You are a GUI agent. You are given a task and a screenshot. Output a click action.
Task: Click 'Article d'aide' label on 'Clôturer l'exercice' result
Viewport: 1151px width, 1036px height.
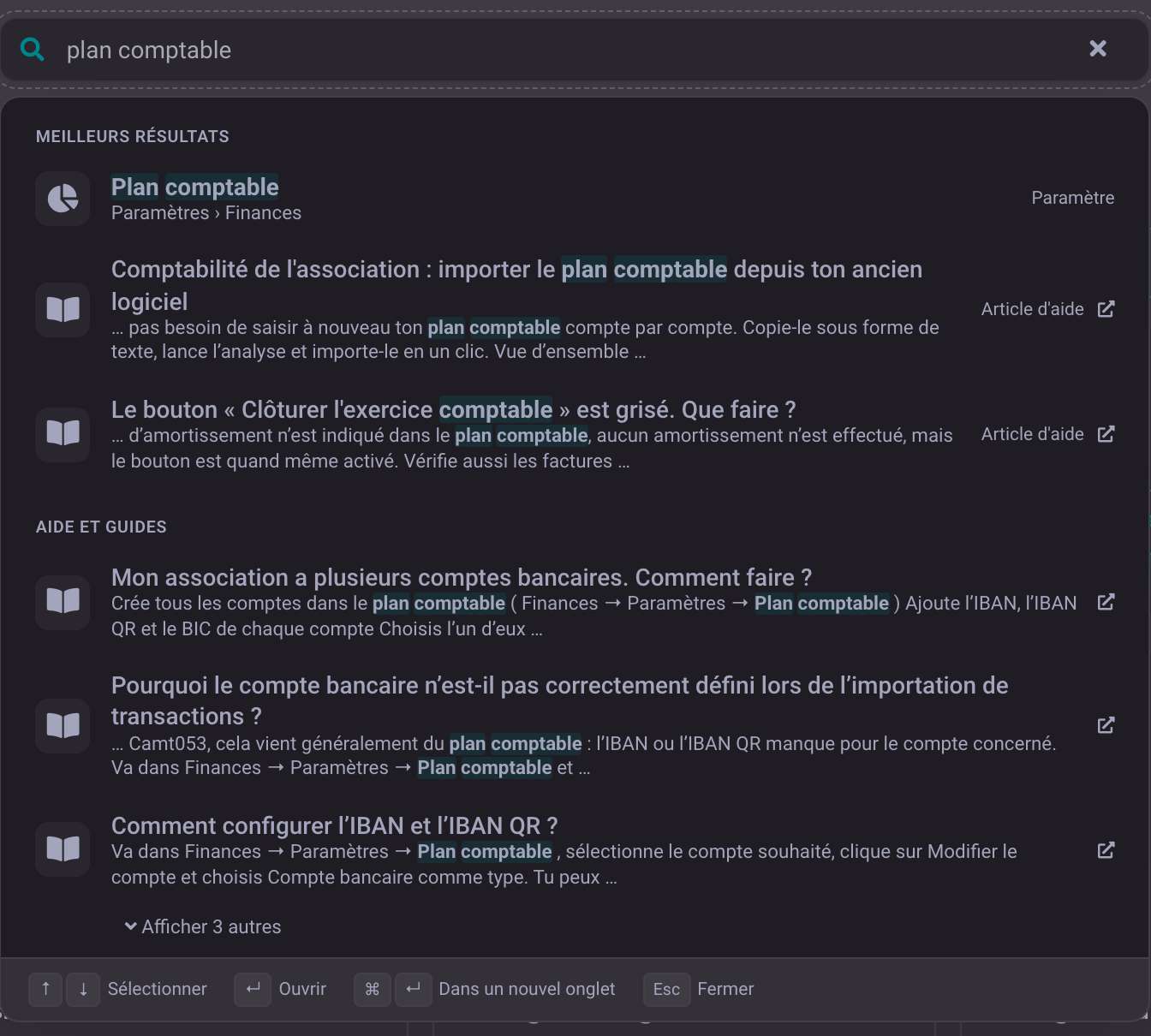[x=1033, y=434]
